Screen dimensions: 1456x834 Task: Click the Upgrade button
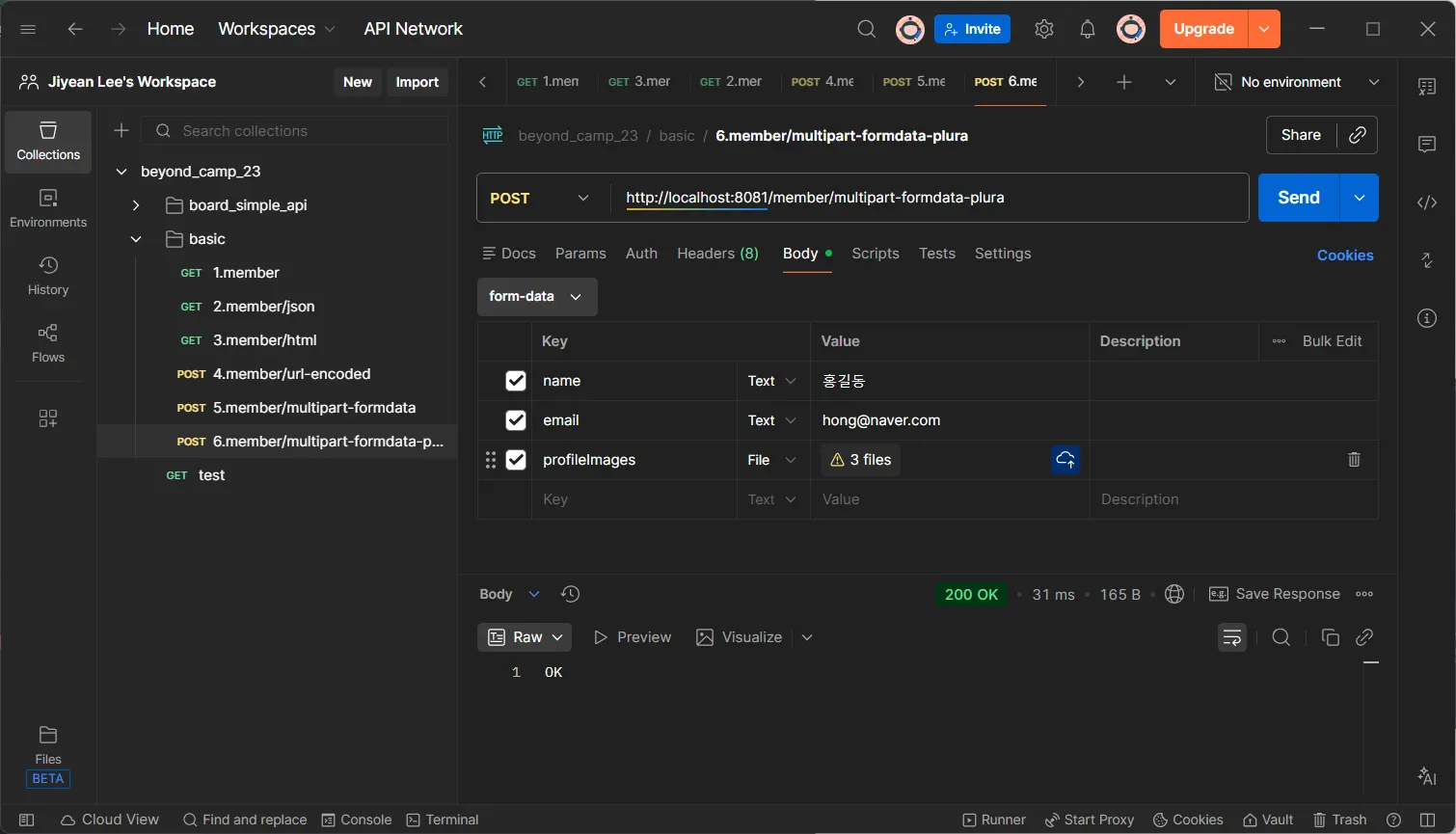(x=1203, y=29)
